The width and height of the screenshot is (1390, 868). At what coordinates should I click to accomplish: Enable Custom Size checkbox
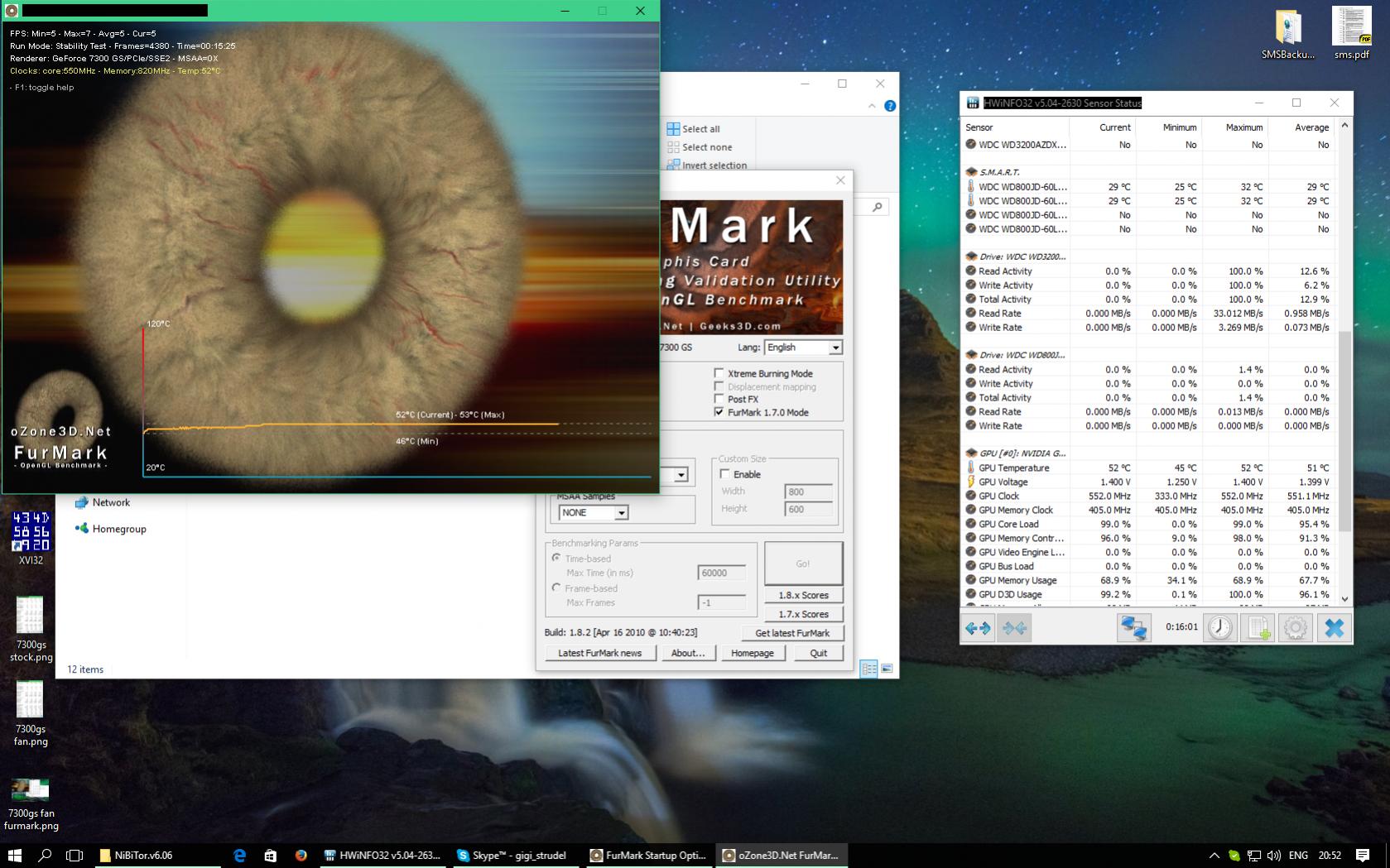click(x=725, y=474)
